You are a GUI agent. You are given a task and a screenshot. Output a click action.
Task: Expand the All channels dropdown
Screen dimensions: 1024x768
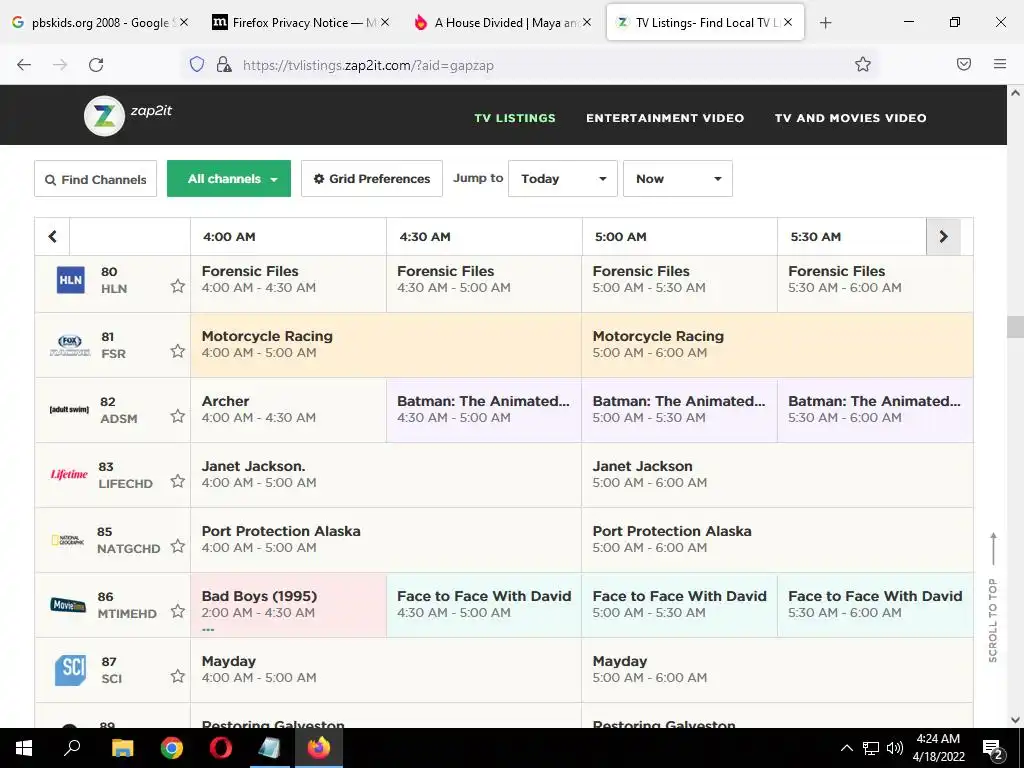(229, 178)
